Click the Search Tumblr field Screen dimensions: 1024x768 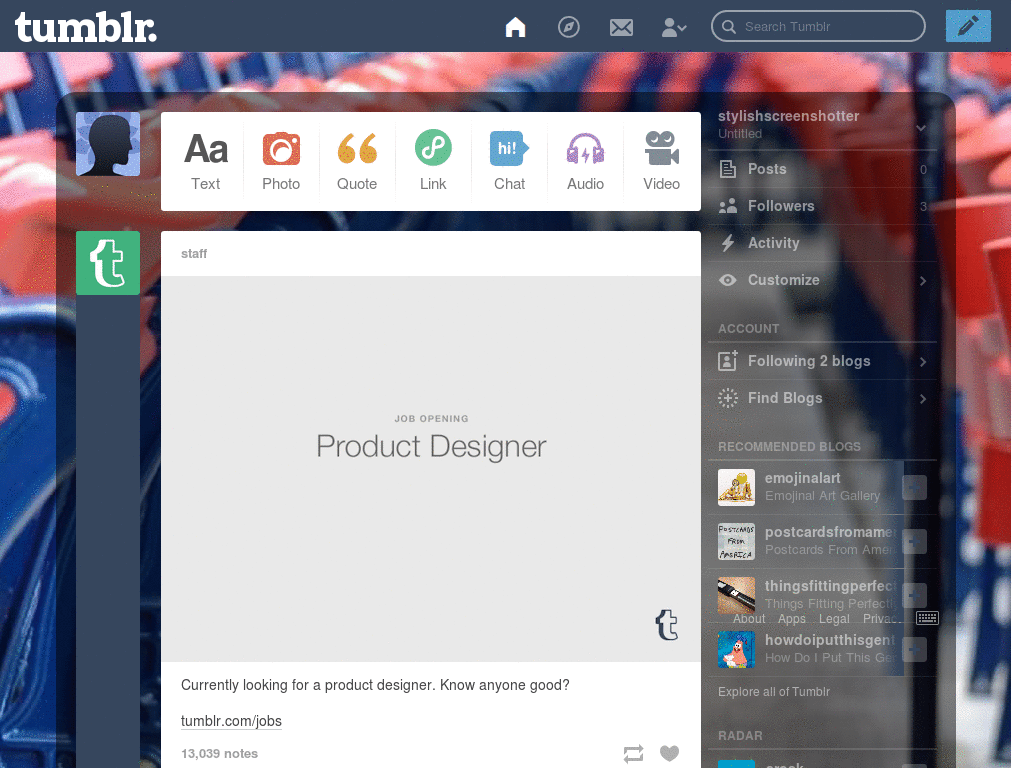pyautogui.click(x=818, y=27)
